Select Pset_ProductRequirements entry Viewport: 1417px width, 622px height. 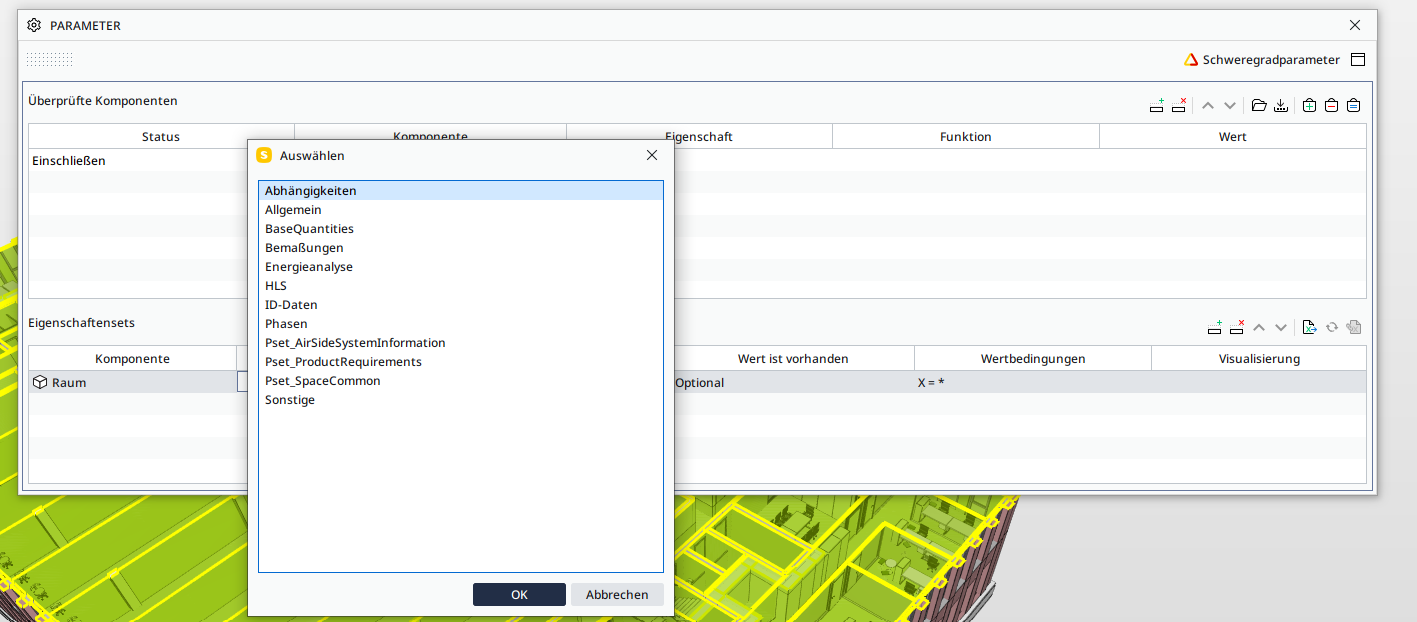tap(461, 362)
